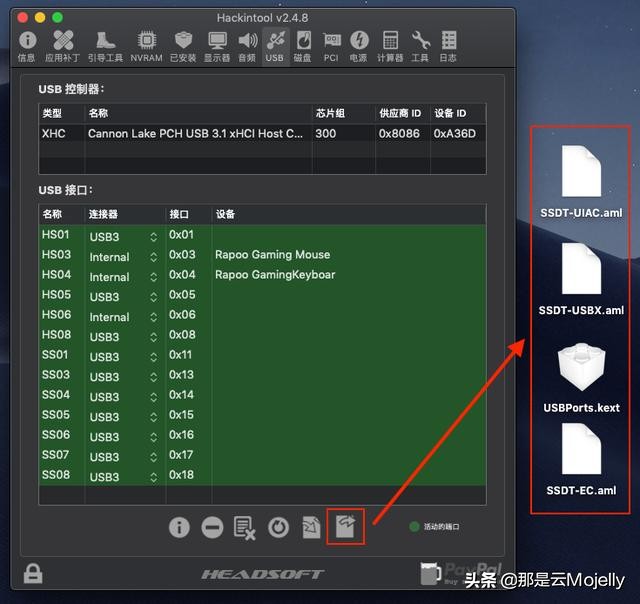640x604 pixels.
Task: Select the USBPorts.kext file on desktop
Action: tap(580, 376)
